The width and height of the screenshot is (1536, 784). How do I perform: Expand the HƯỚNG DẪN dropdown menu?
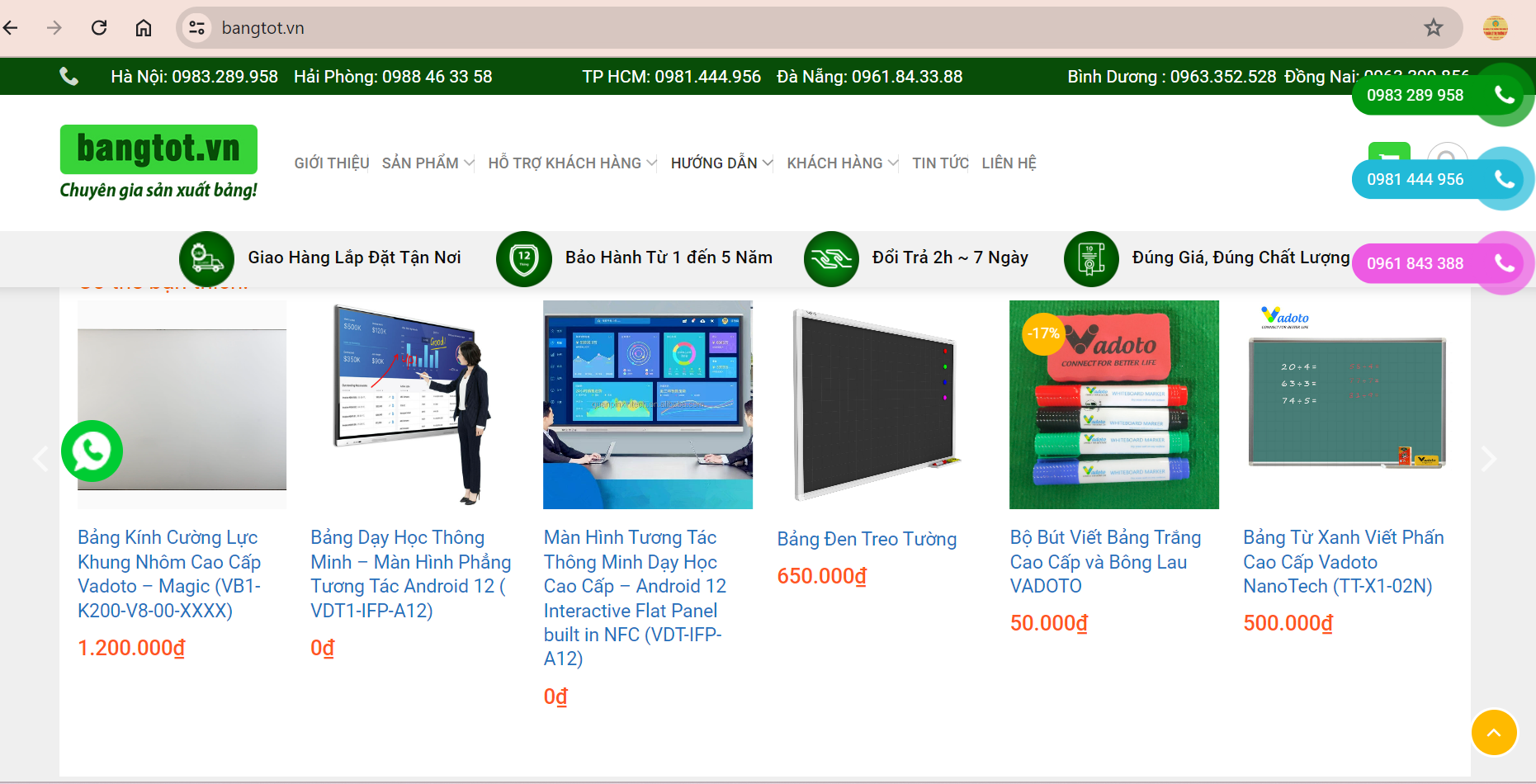[x=721, y=163]
